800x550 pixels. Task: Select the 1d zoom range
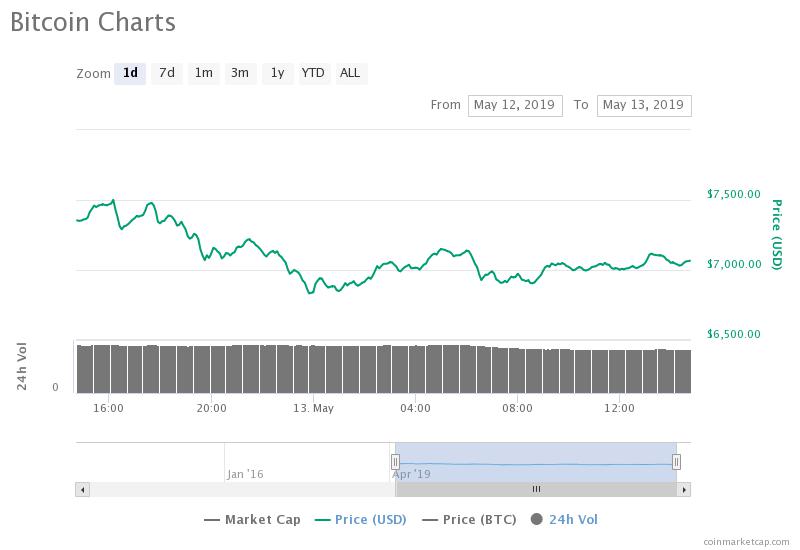pyautogui.click(x=130, y=73)
